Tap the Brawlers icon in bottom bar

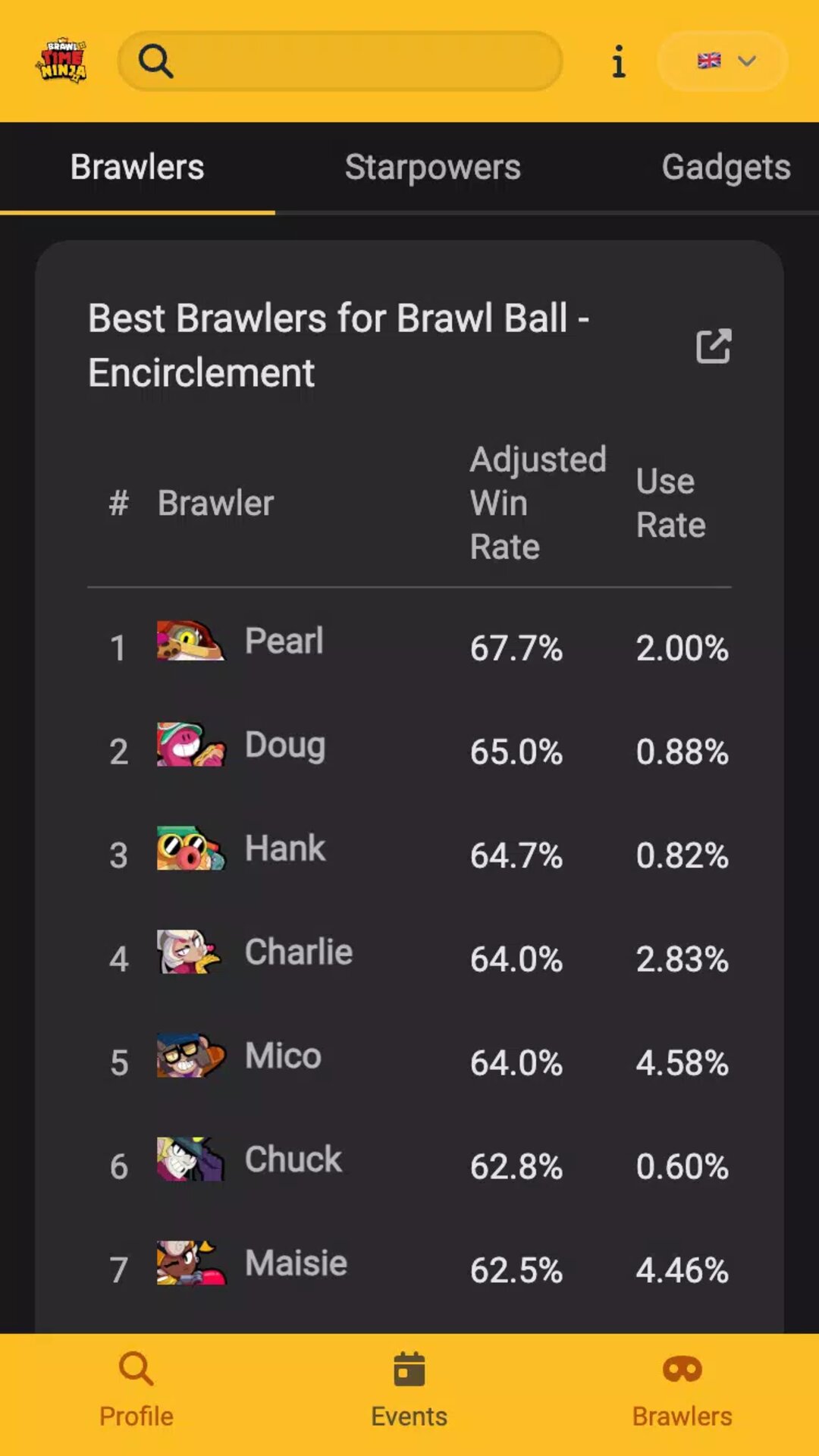[x=682, y=1370]
